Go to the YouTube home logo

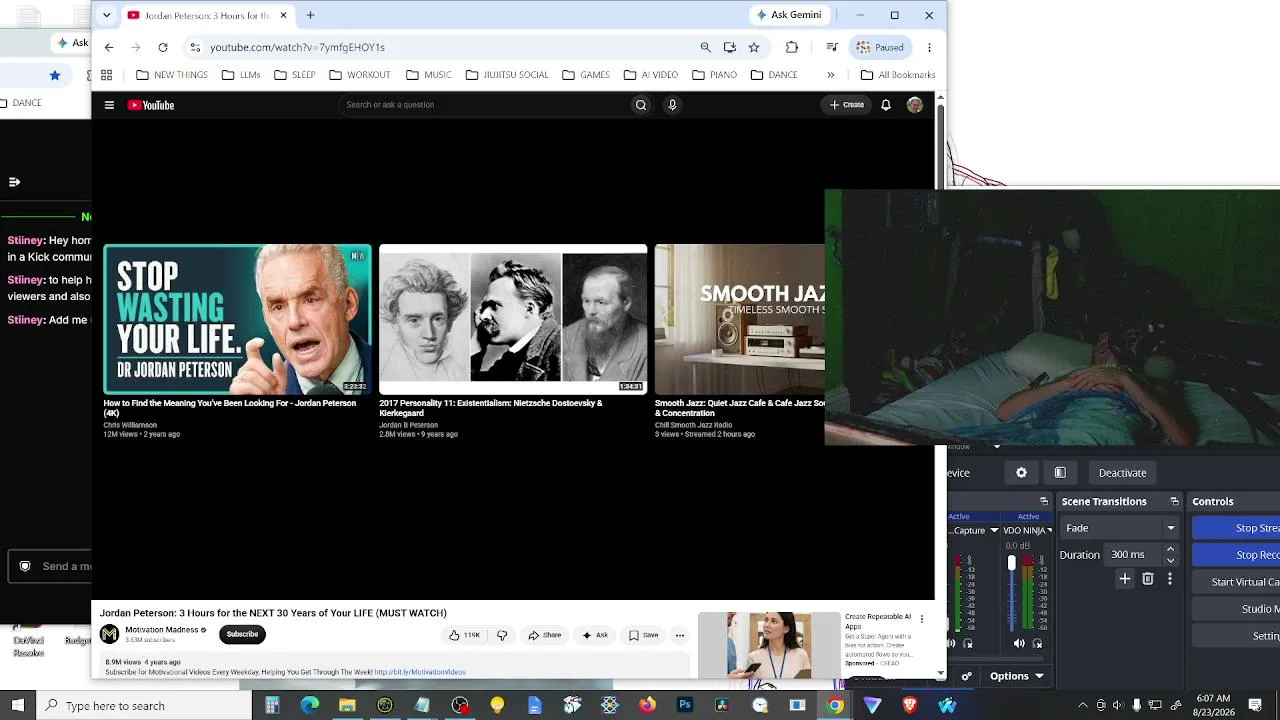coord(151,105)
